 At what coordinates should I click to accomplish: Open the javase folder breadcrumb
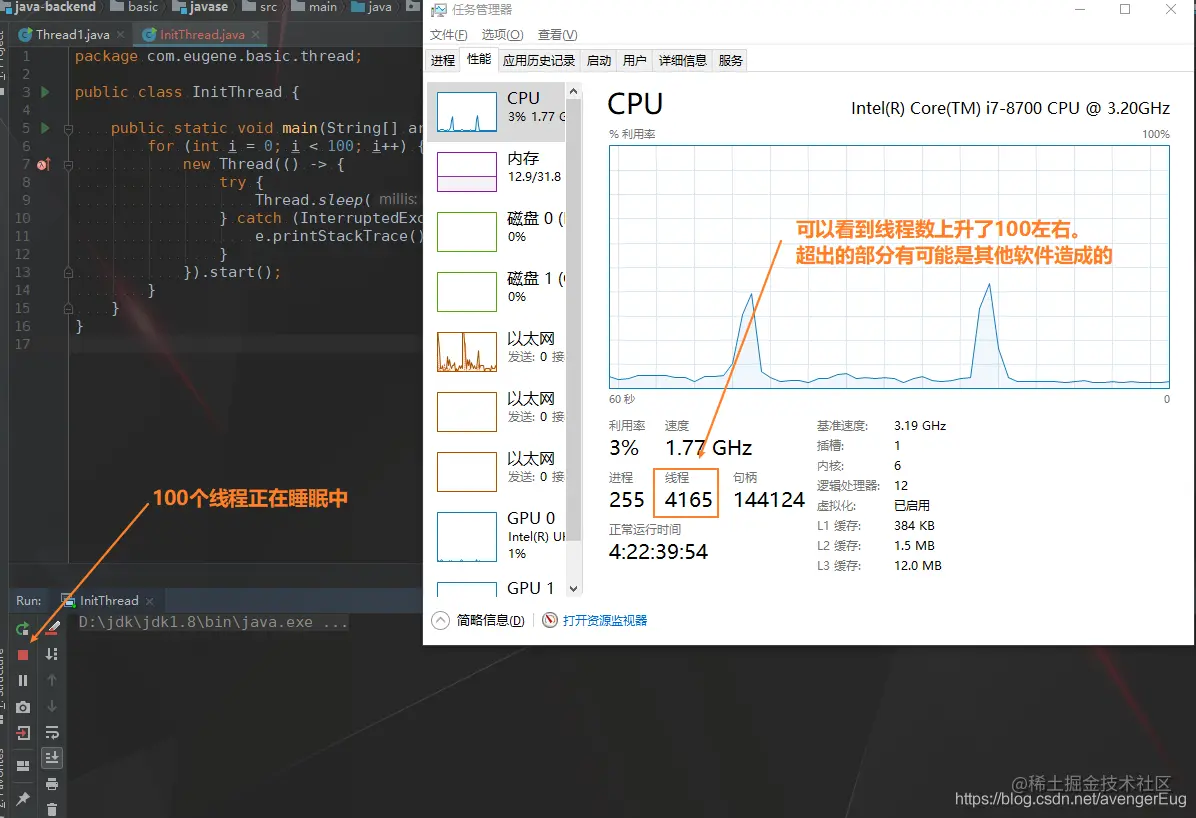(201, 7)
